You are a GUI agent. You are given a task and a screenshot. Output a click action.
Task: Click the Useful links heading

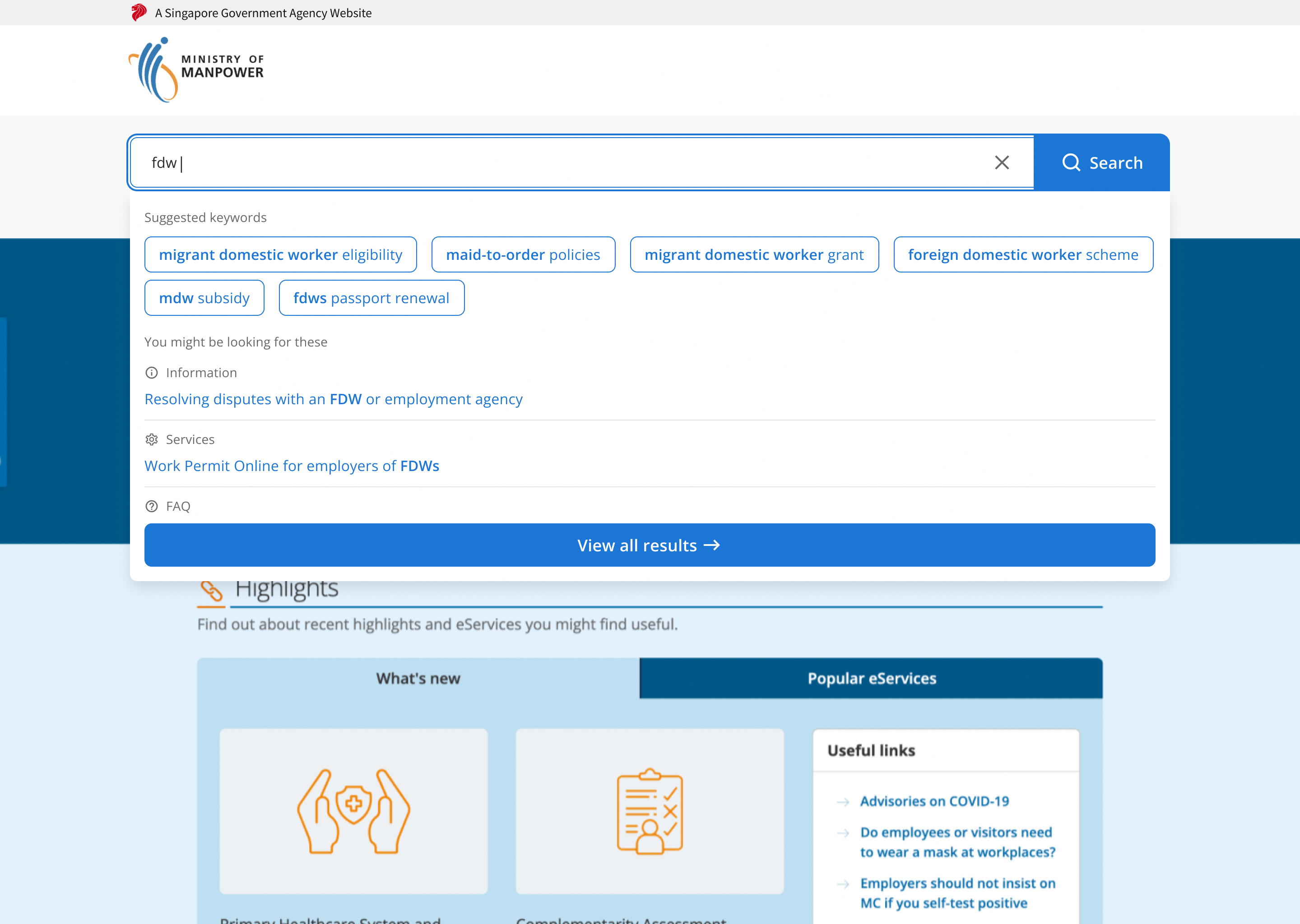872,750
